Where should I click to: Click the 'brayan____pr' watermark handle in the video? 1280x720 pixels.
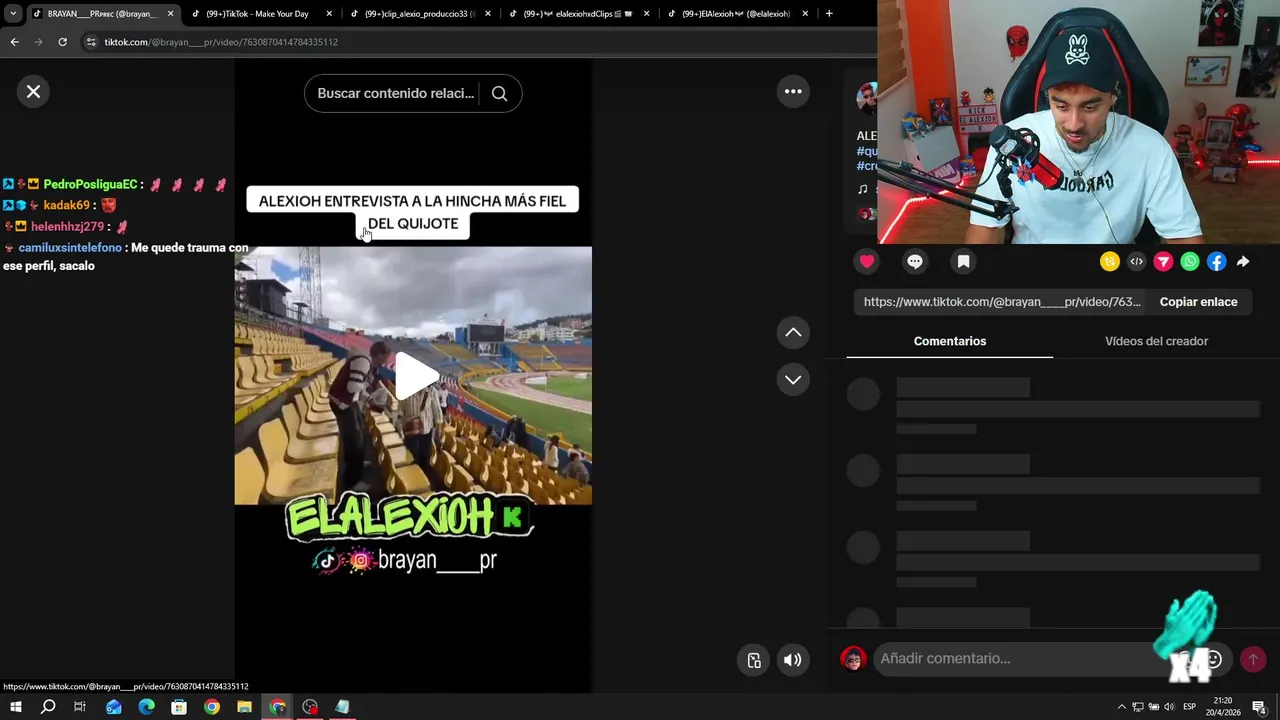437,560
